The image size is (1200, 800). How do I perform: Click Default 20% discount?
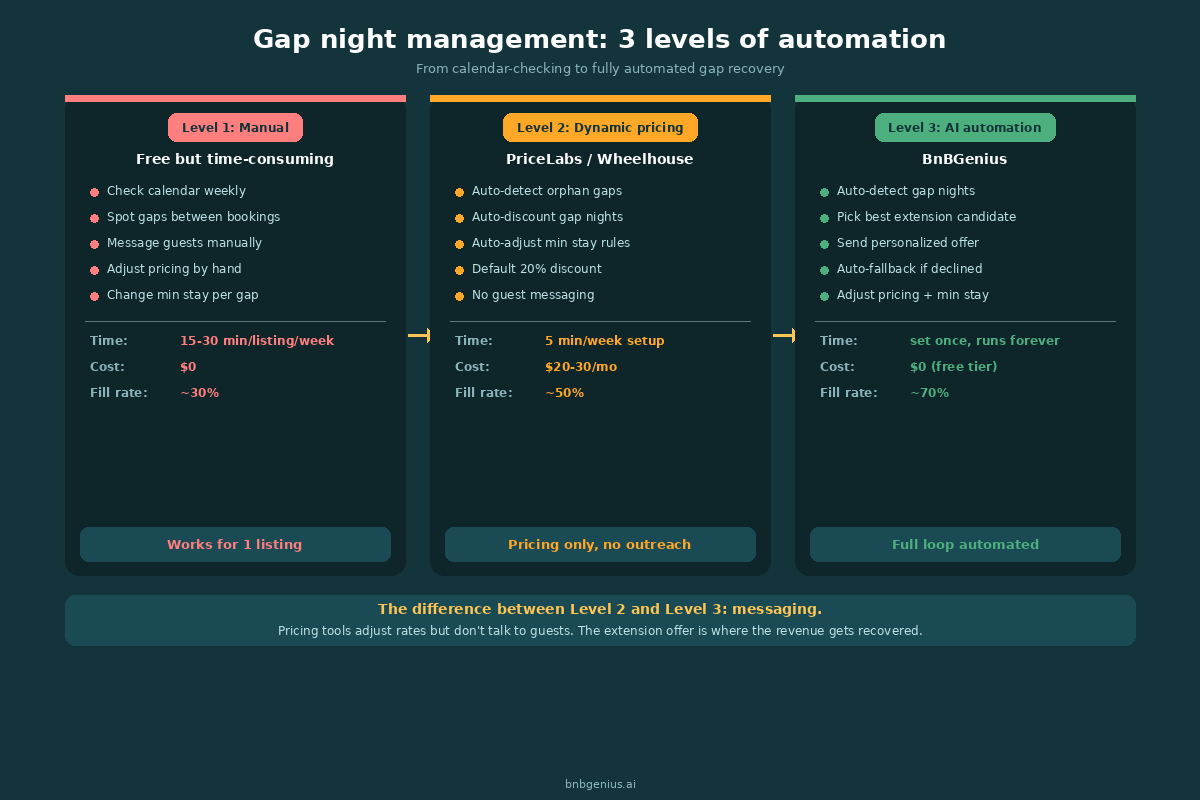pos(537,269)
